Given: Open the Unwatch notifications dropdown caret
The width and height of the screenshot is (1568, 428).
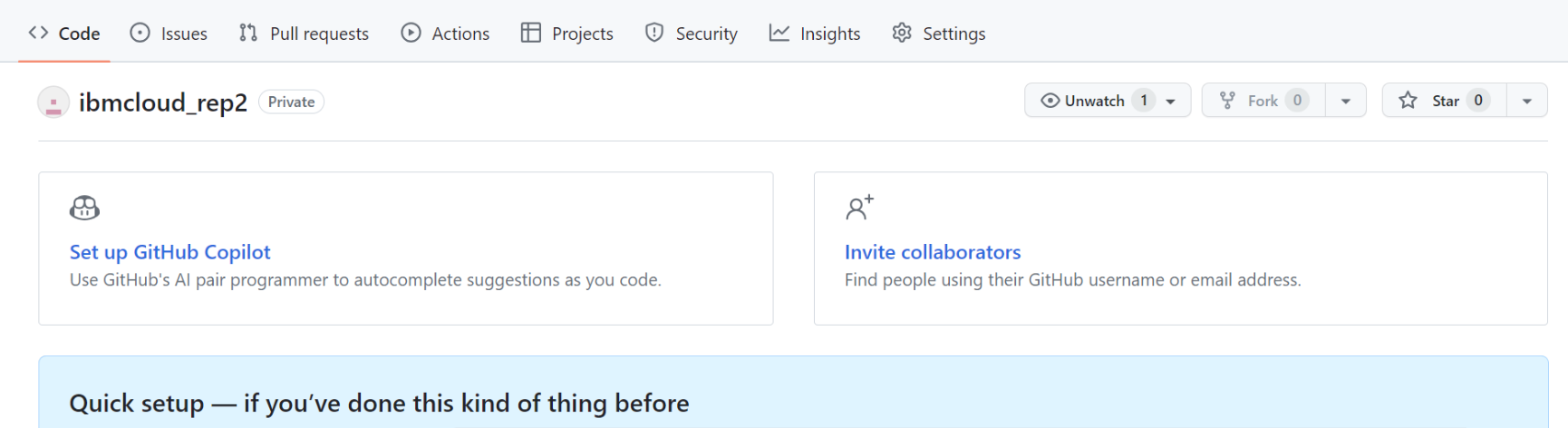Looking at the screenshot, I should [1171, 101].
